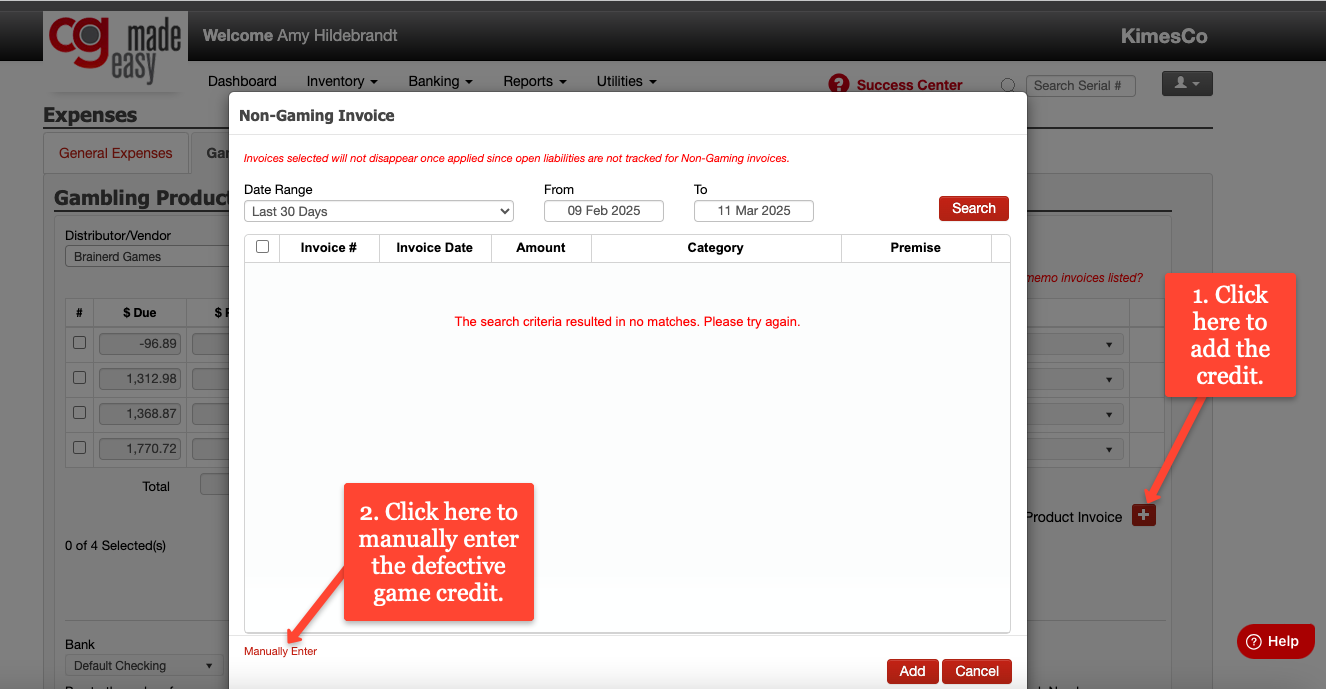Screen dimensions: 1326x689
Task: Open the Default Checking bank dropdown
Action: click(x=144, y=666)
